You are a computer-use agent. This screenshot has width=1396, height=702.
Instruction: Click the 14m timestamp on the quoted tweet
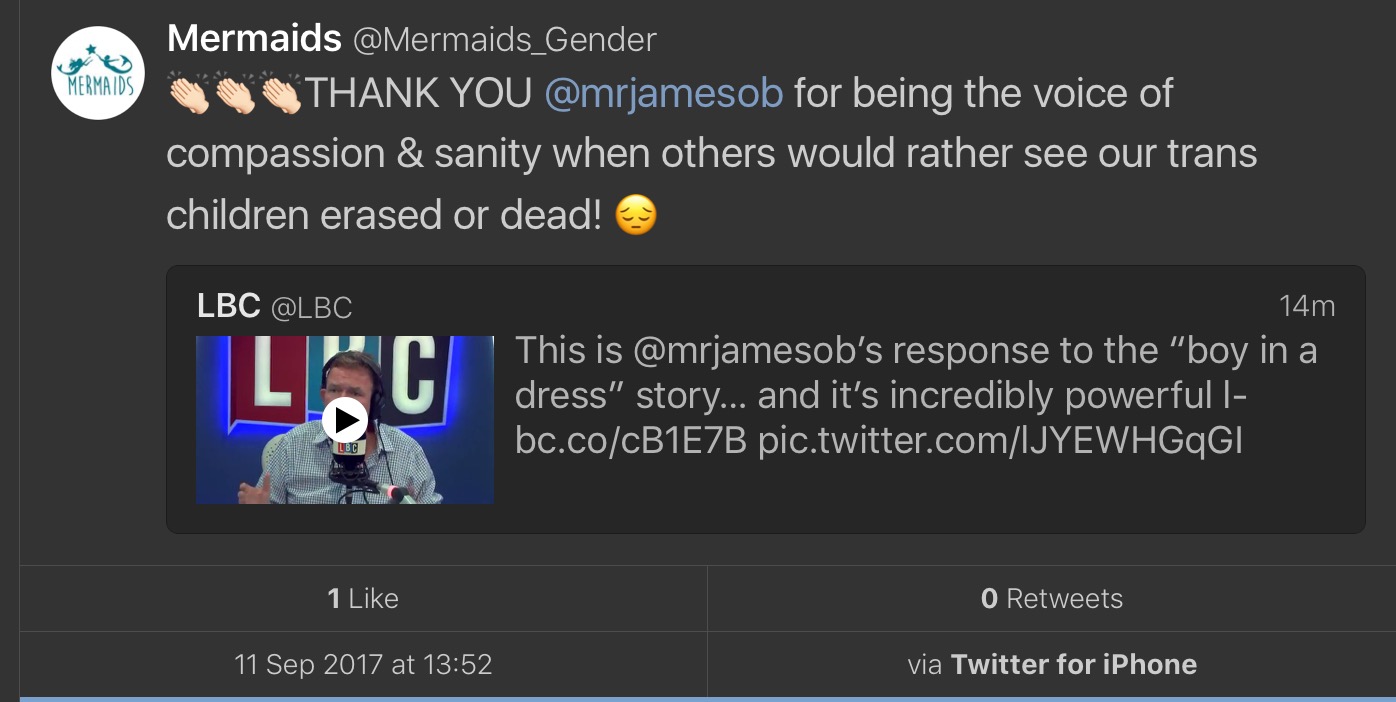[1306, 306]
